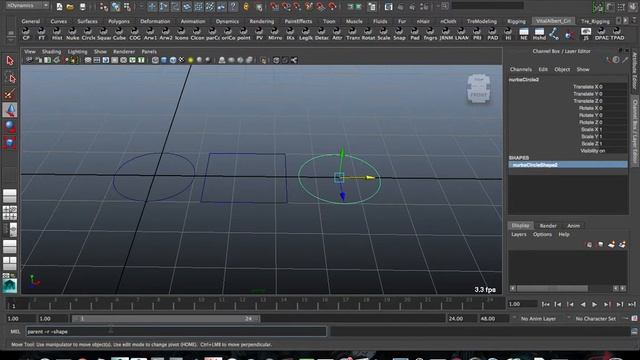Run the Cube shelf script
The image size is (640, 360).
coord(119,33)
